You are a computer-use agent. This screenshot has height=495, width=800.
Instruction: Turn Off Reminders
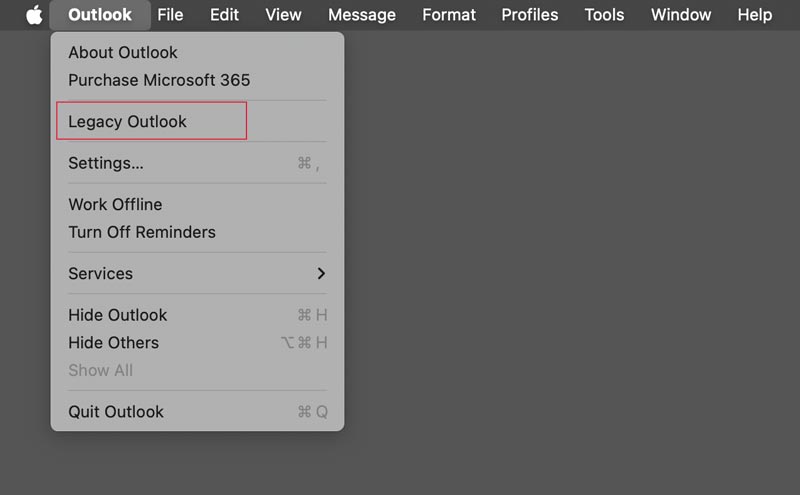(141, 232)
